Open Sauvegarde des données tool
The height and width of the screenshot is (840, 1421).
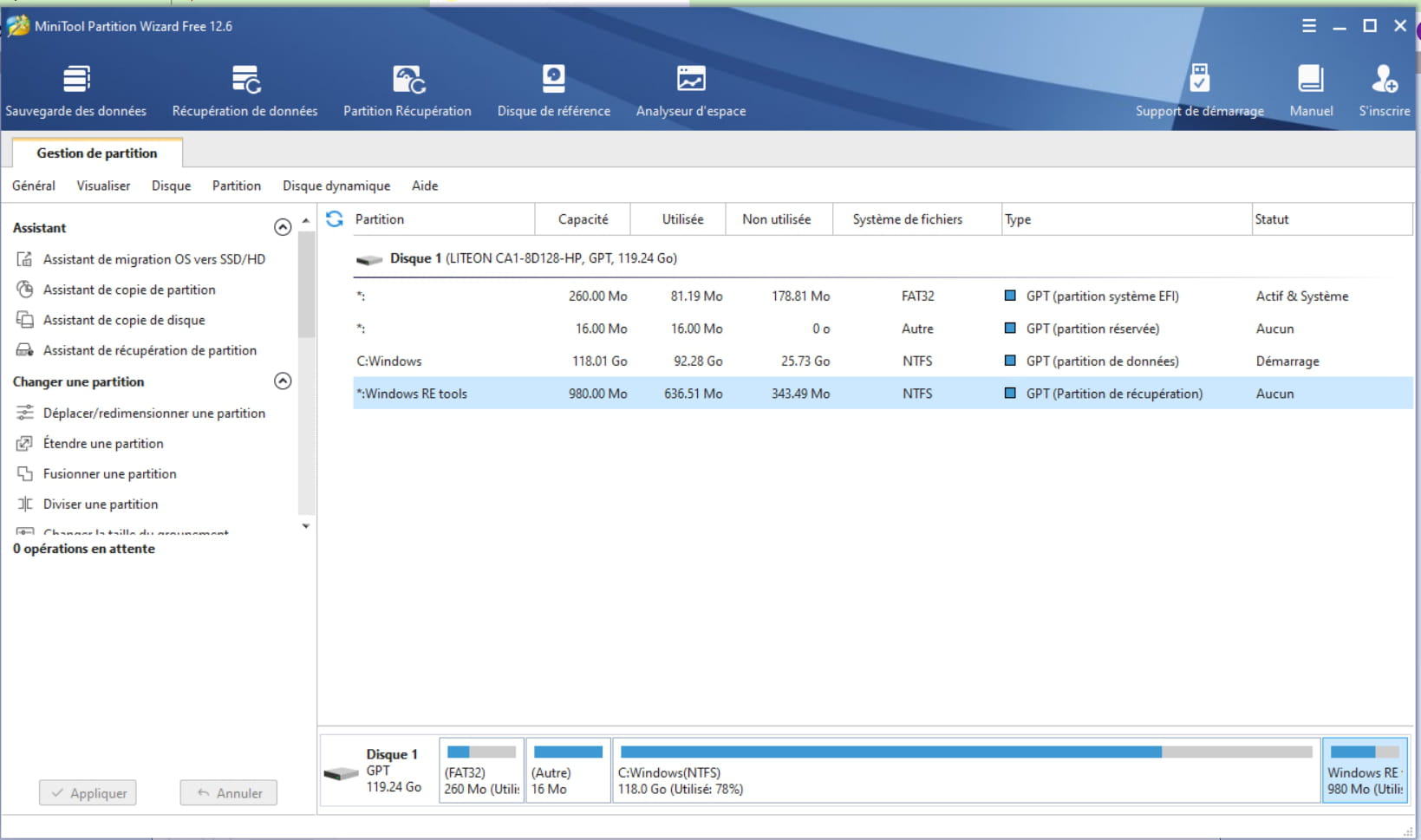click(76, 90)
